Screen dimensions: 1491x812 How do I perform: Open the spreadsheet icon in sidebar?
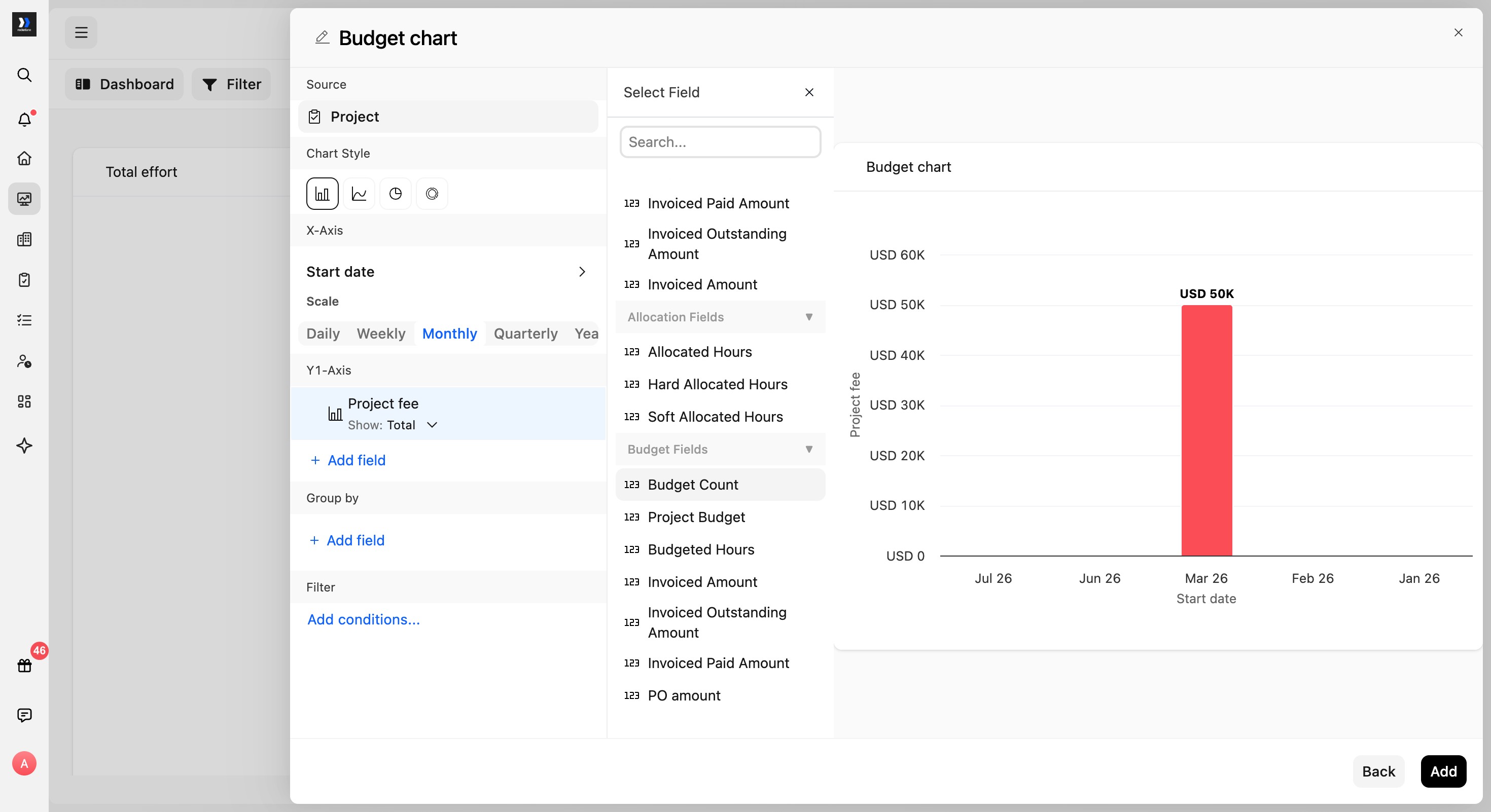[24, 239]
